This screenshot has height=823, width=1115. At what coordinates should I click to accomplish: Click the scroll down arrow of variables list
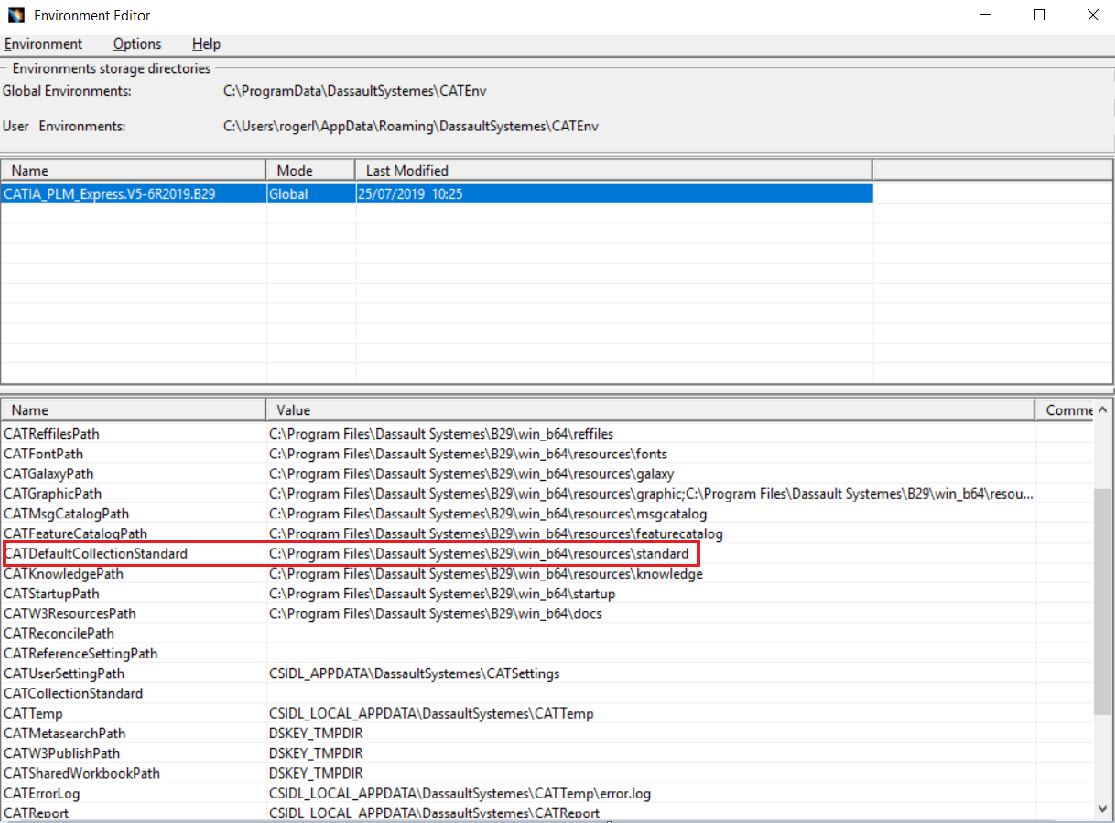(x=1102, y=809)
